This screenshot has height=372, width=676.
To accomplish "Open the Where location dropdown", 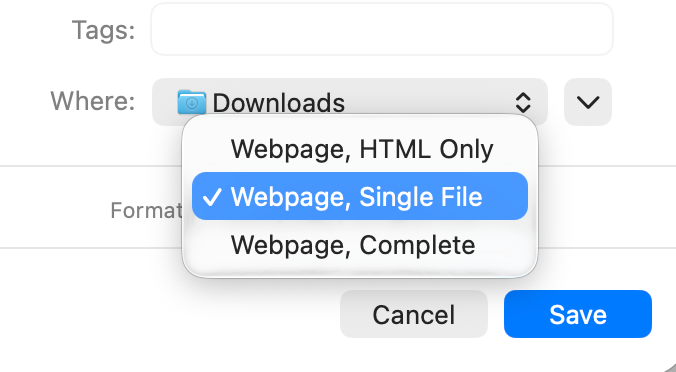I will tap(350, 102).
